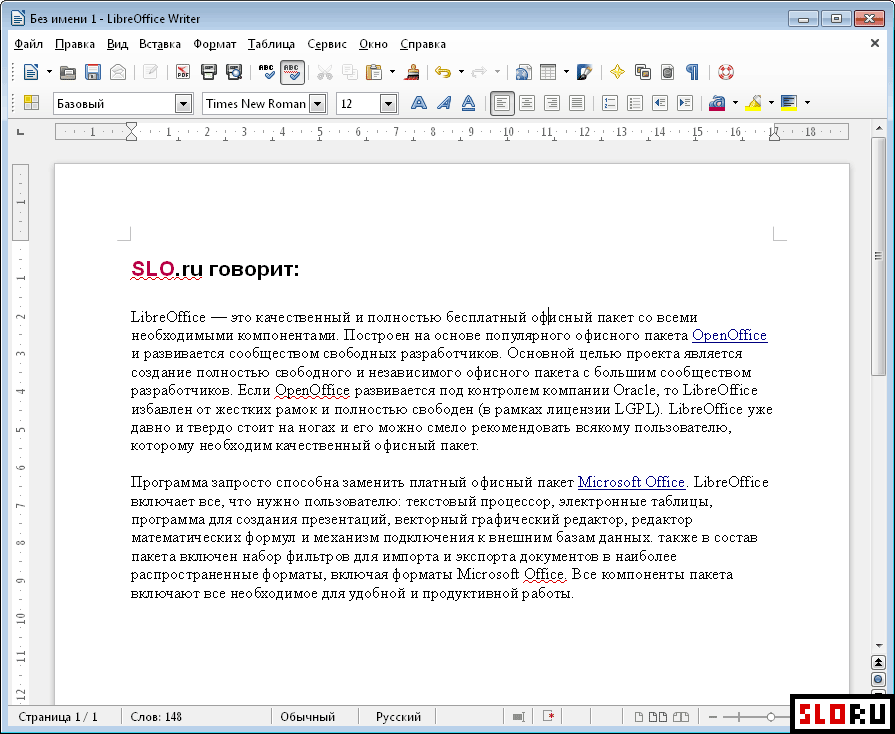
Task: Toggle automatic spell checking
Action: pos(292,72)
